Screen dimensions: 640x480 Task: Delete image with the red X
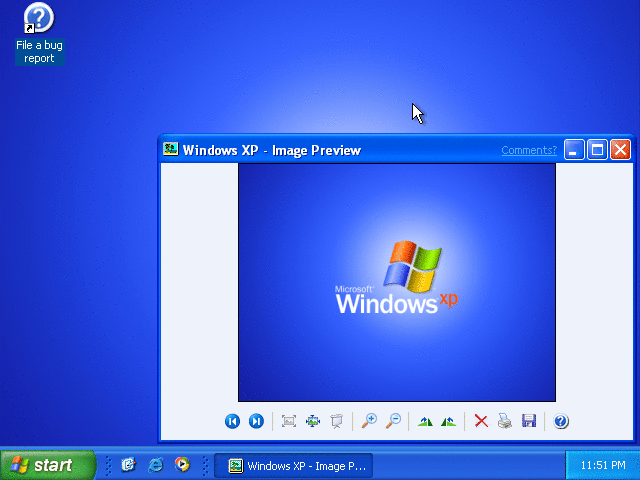click(x=481, y=421)
